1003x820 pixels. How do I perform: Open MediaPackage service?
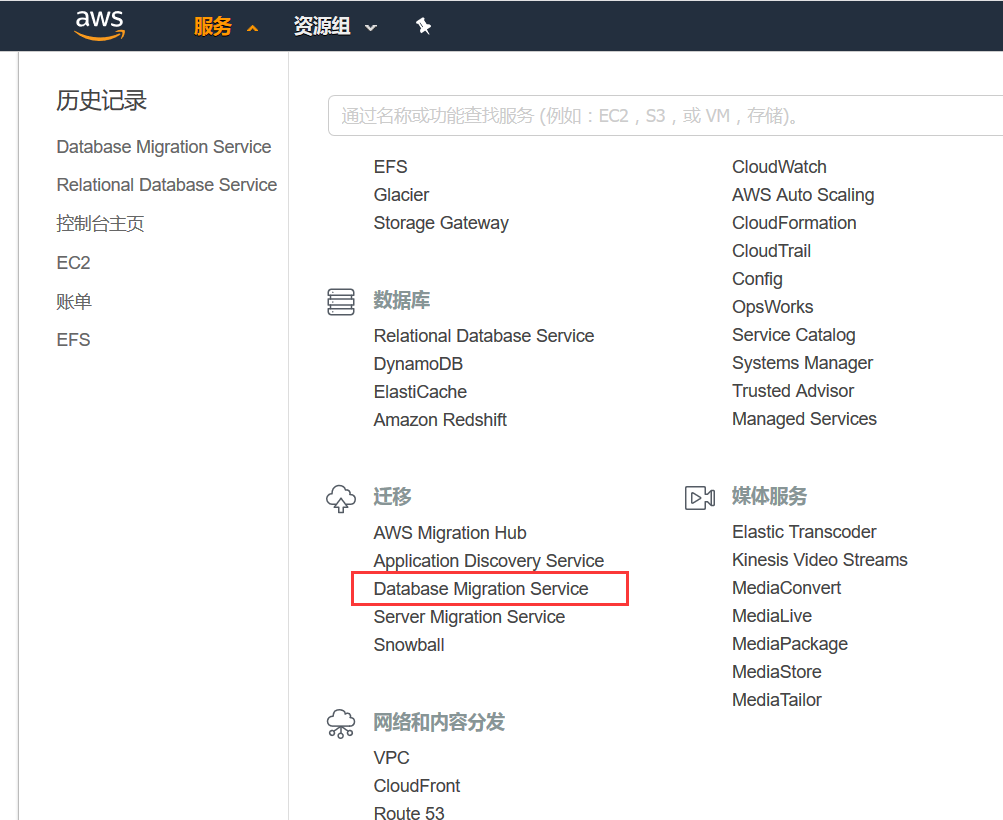pyautogui.click(x=789, y=644)
